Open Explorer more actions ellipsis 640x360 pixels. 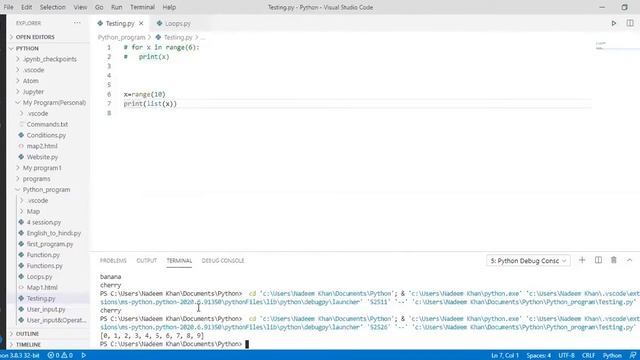point(77,23)
